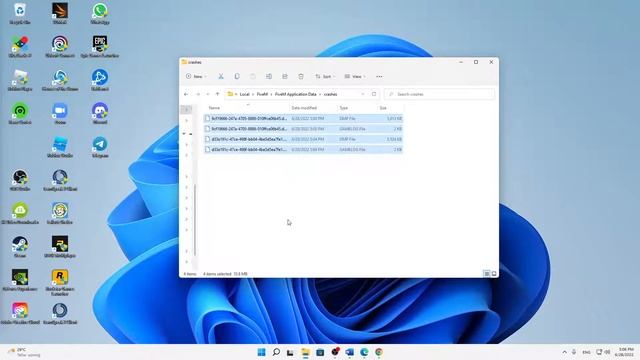Click the navigation pane vertical scrollbar
Image resolution: width=640 pixels, height=360 pixels.
pos(195,220)
